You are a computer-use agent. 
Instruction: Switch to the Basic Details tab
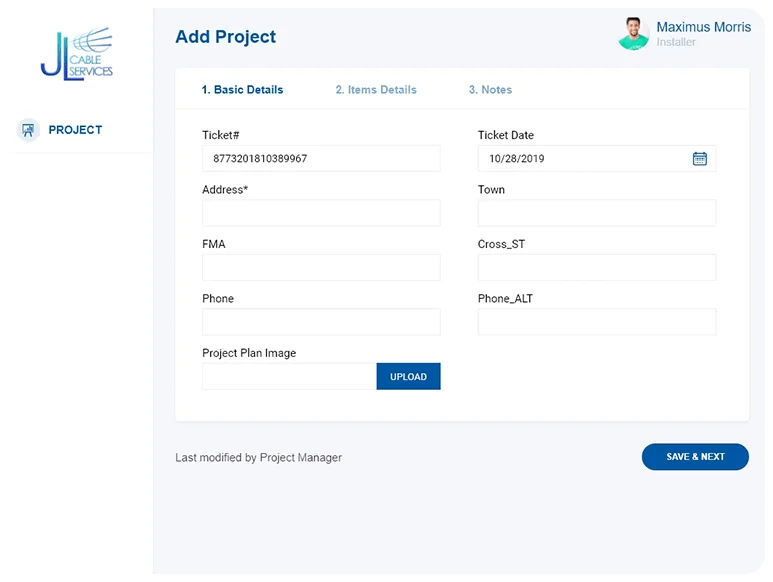242,90
